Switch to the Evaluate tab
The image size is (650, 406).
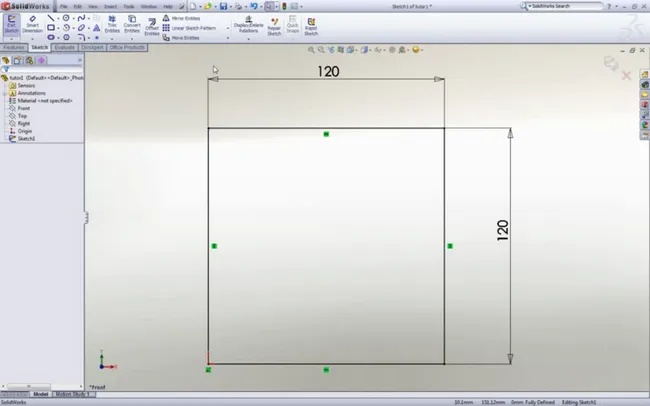(65, 47)
